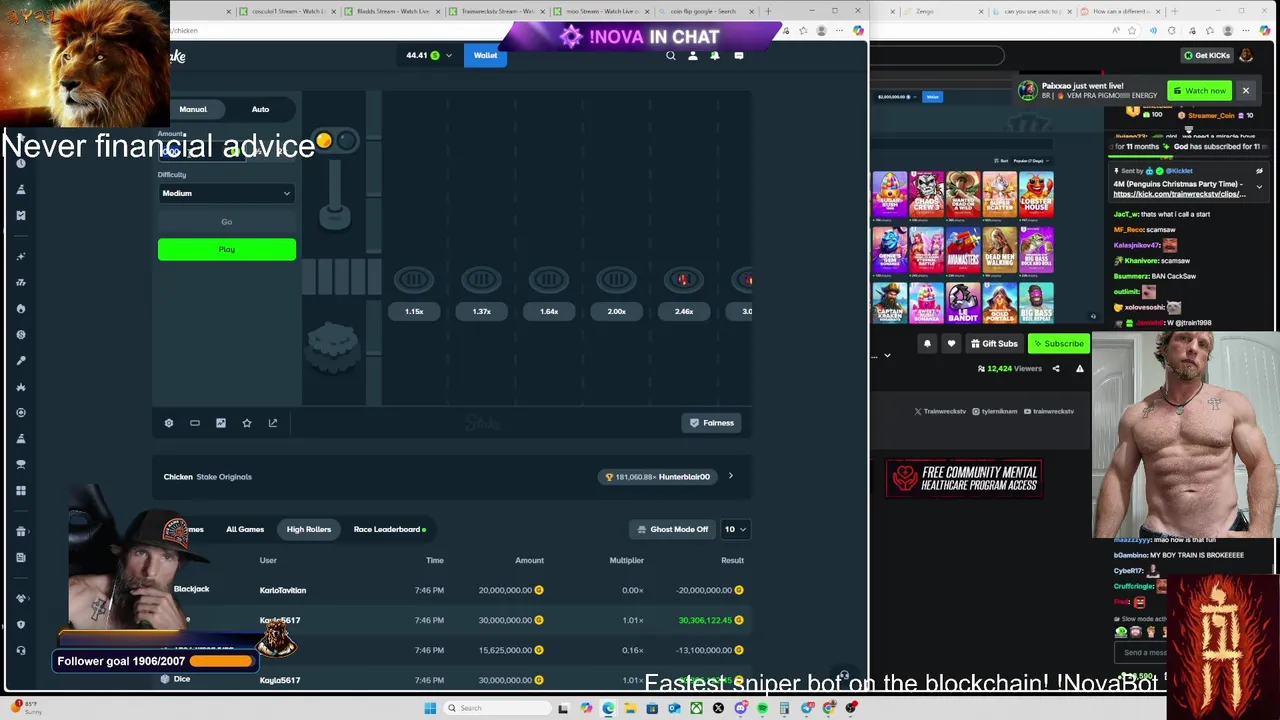Open File Explorer from taskbar
Viewport: 1280px width, 720px height.
(630, 708)
